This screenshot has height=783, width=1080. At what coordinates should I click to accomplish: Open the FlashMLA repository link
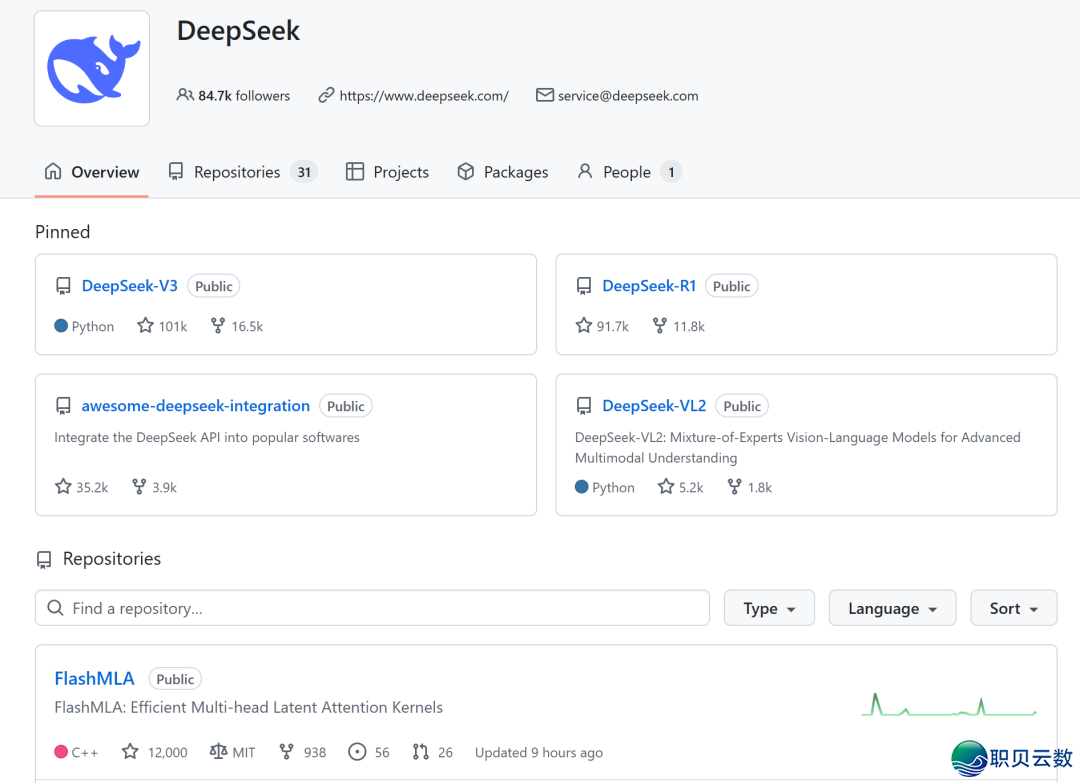pos(94,678)
